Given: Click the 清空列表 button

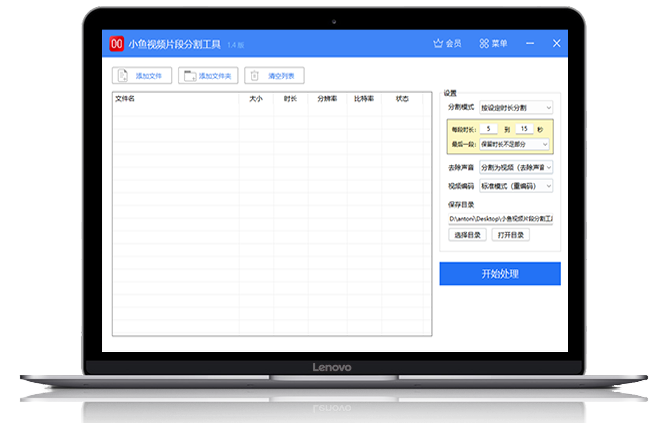Looking at the screenshot, I should [274, 76].
